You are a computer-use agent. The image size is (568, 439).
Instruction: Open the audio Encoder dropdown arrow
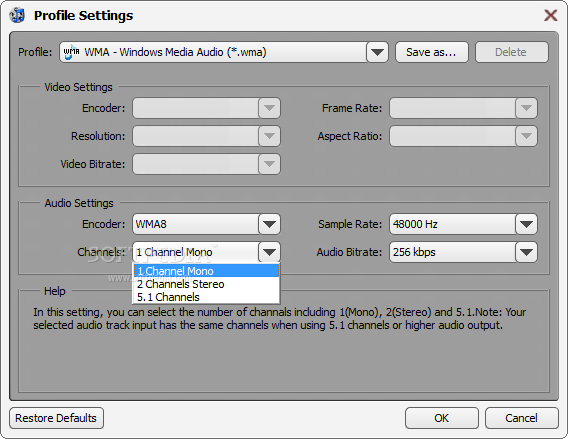click(270, 224)
